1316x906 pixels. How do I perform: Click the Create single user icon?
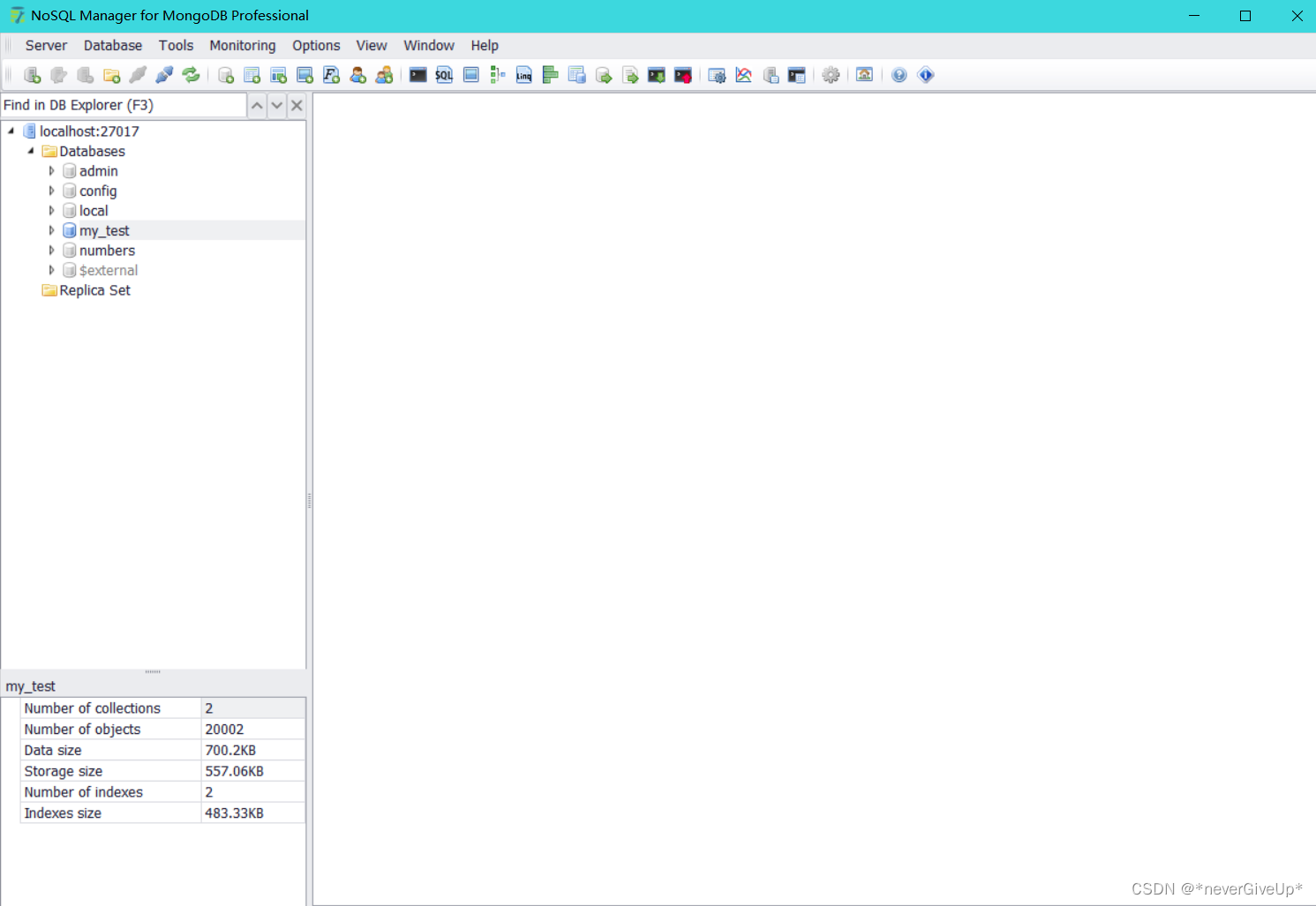click(357, 75)
